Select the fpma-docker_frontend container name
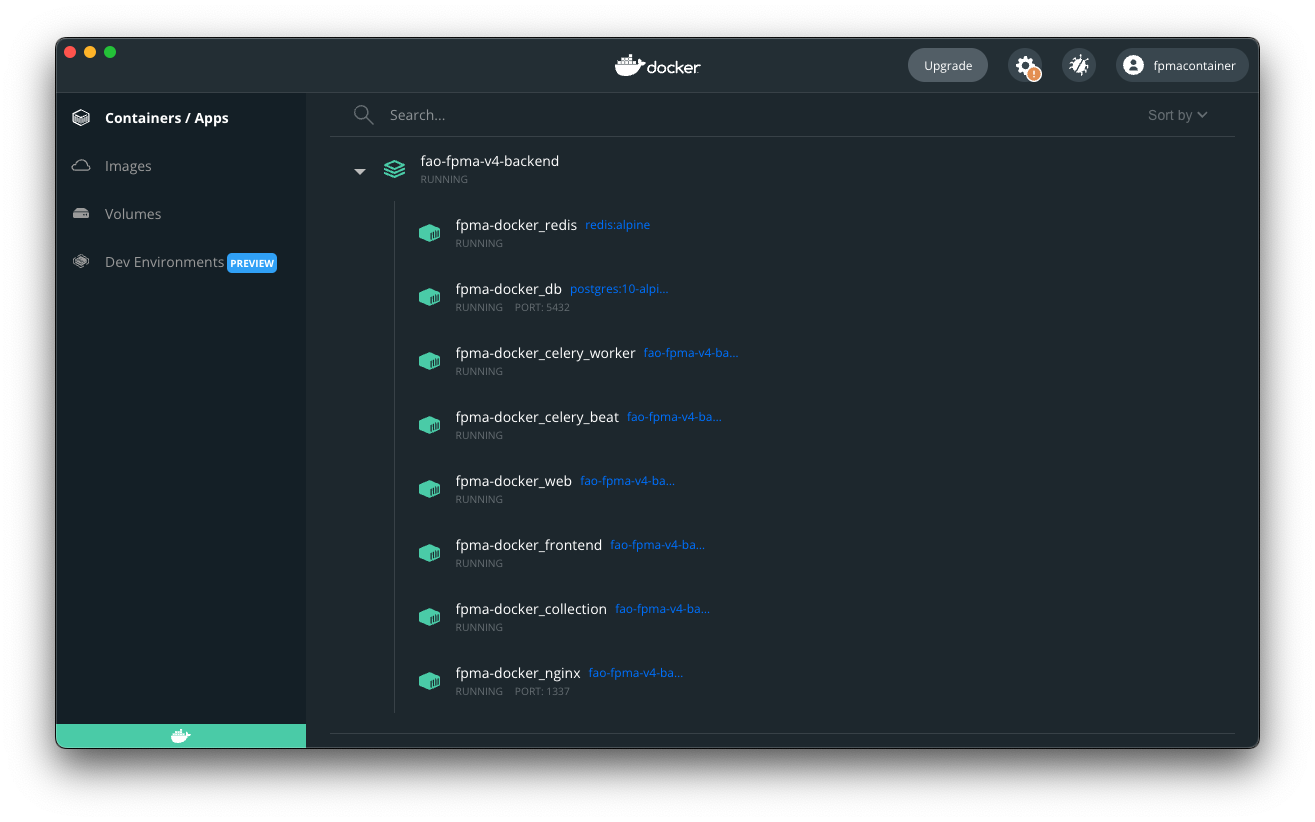Screen dimensions: 1315x822 coord(529,545)
